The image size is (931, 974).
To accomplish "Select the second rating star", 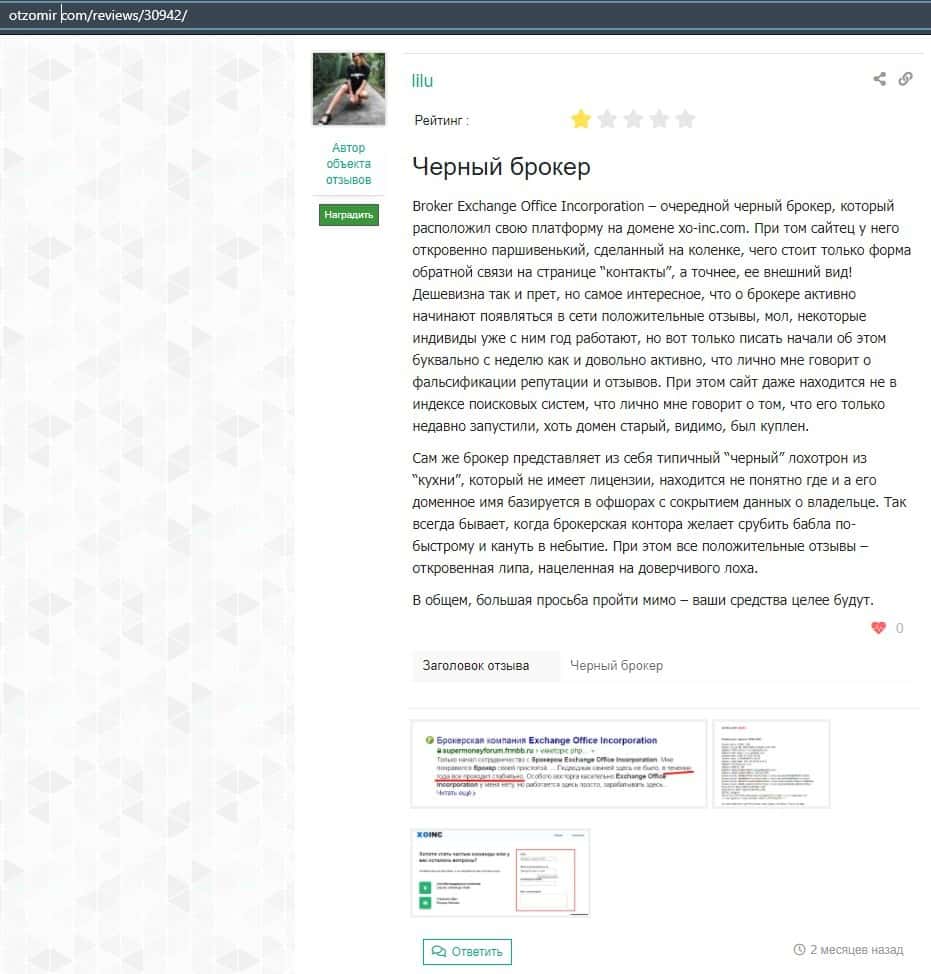I will tap(607, 119).
